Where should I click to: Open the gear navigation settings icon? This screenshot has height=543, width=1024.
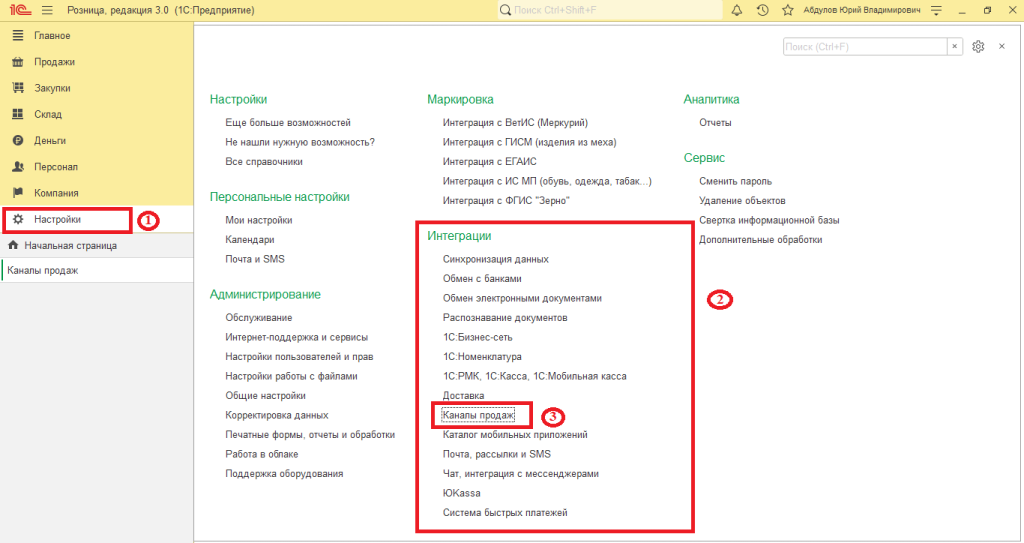(x=978, y=46)
